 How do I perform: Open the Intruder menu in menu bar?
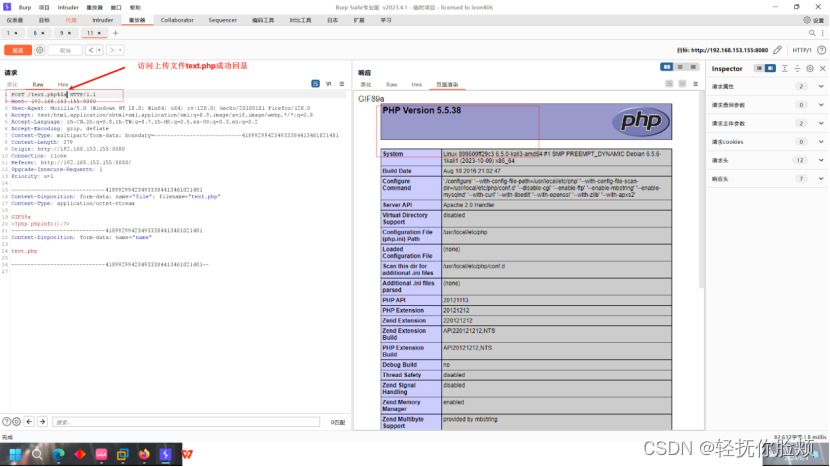(x=68, y=7)
